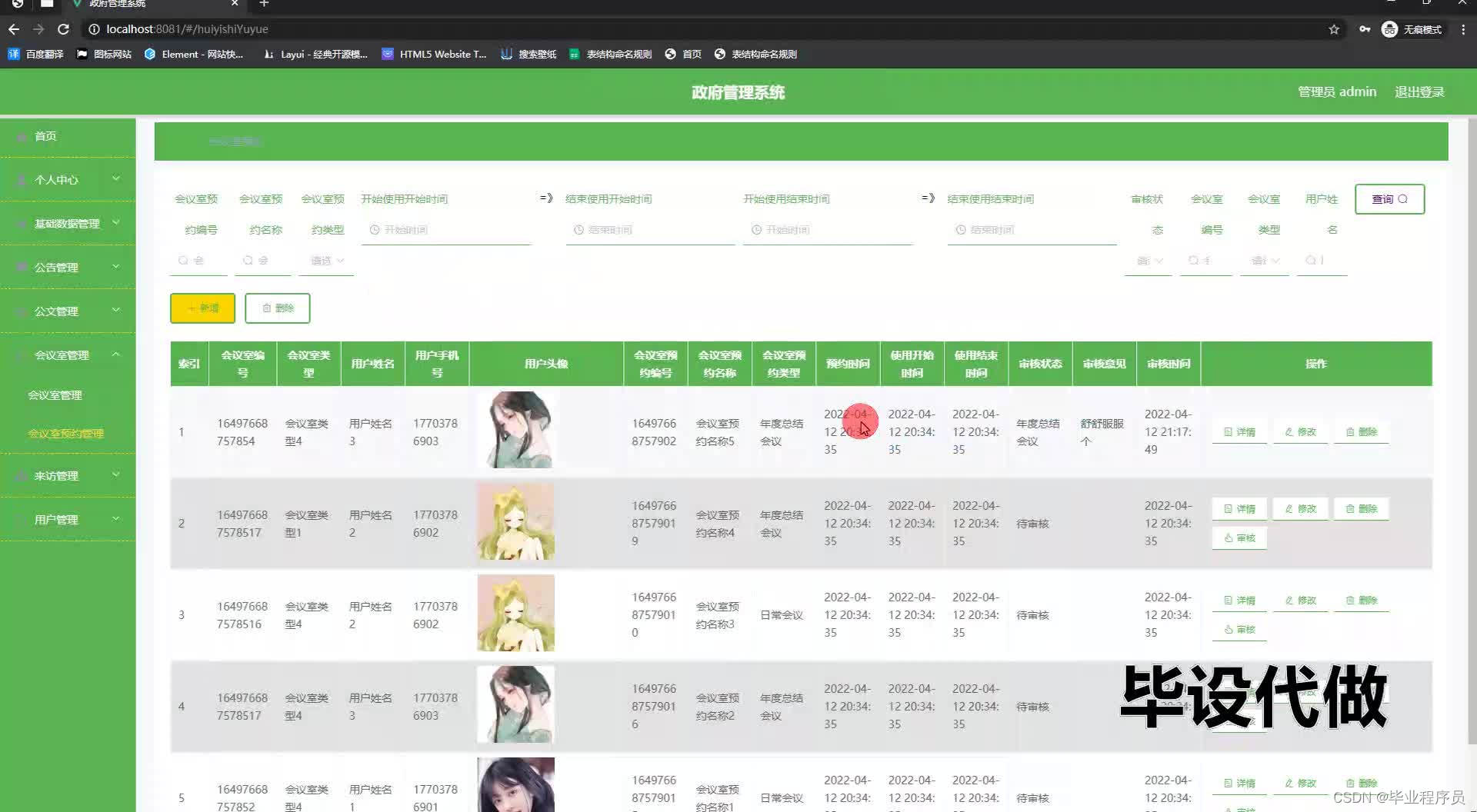
Task: Click 修改 for row 1
Action: coord(1300,432)
